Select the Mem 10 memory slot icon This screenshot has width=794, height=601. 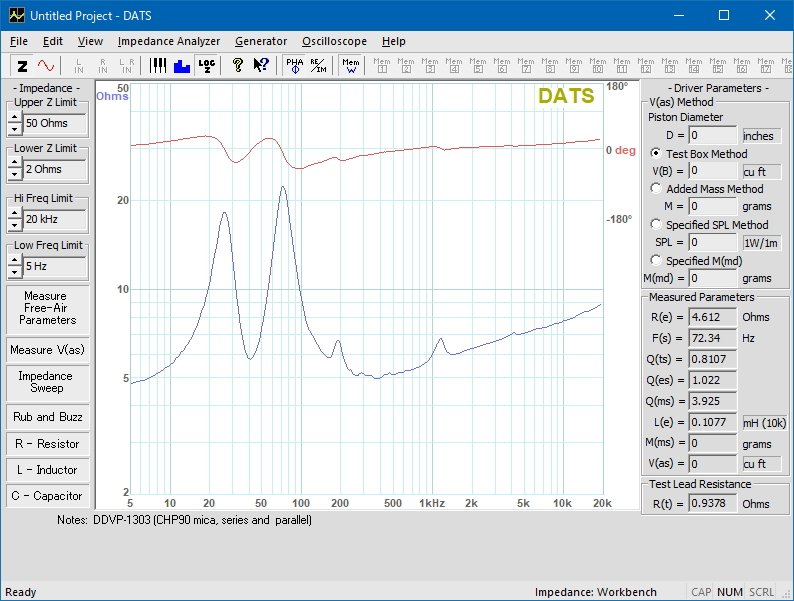(598, 66)
